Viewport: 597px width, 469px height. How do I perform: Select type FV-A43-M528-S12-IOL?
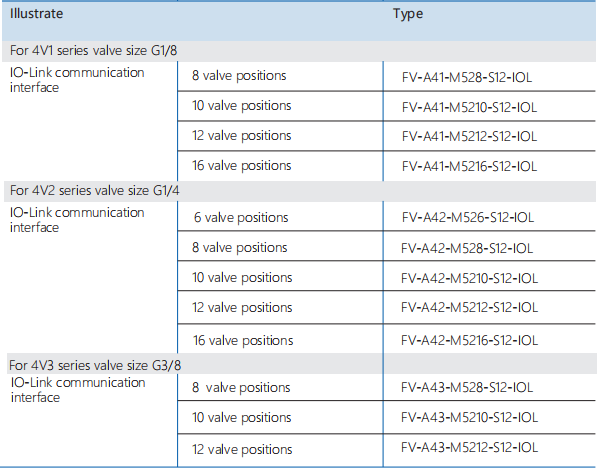click(x=467, y=387)
